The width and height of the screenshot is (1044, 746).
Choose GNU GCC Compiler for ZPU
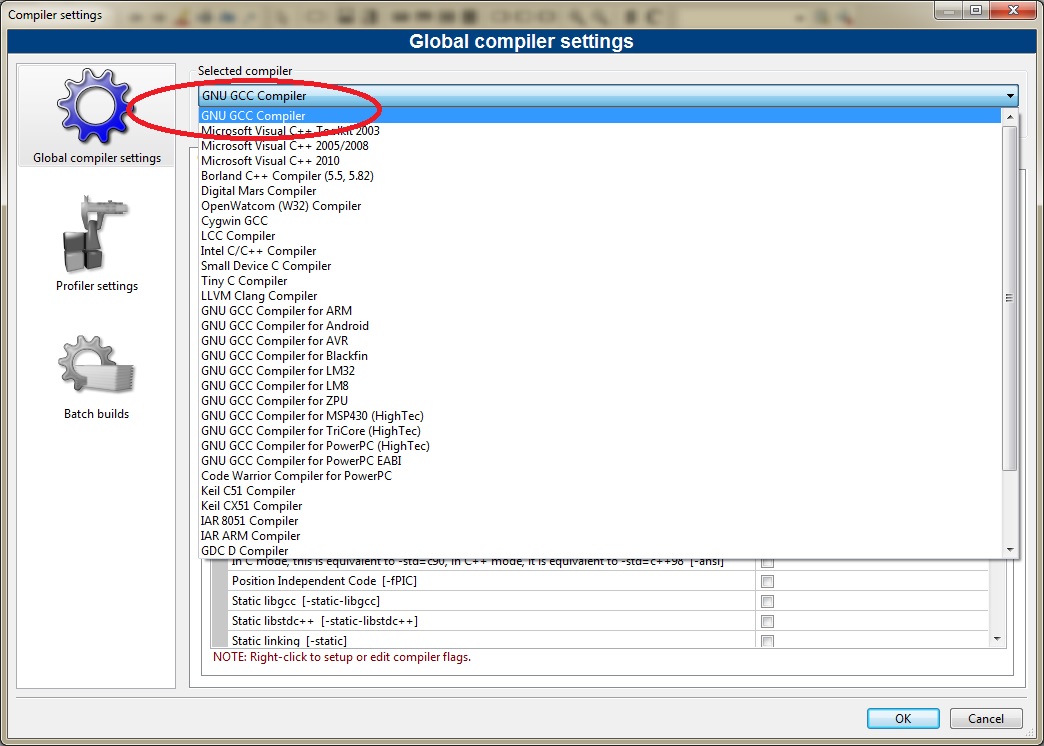(600, 400)
